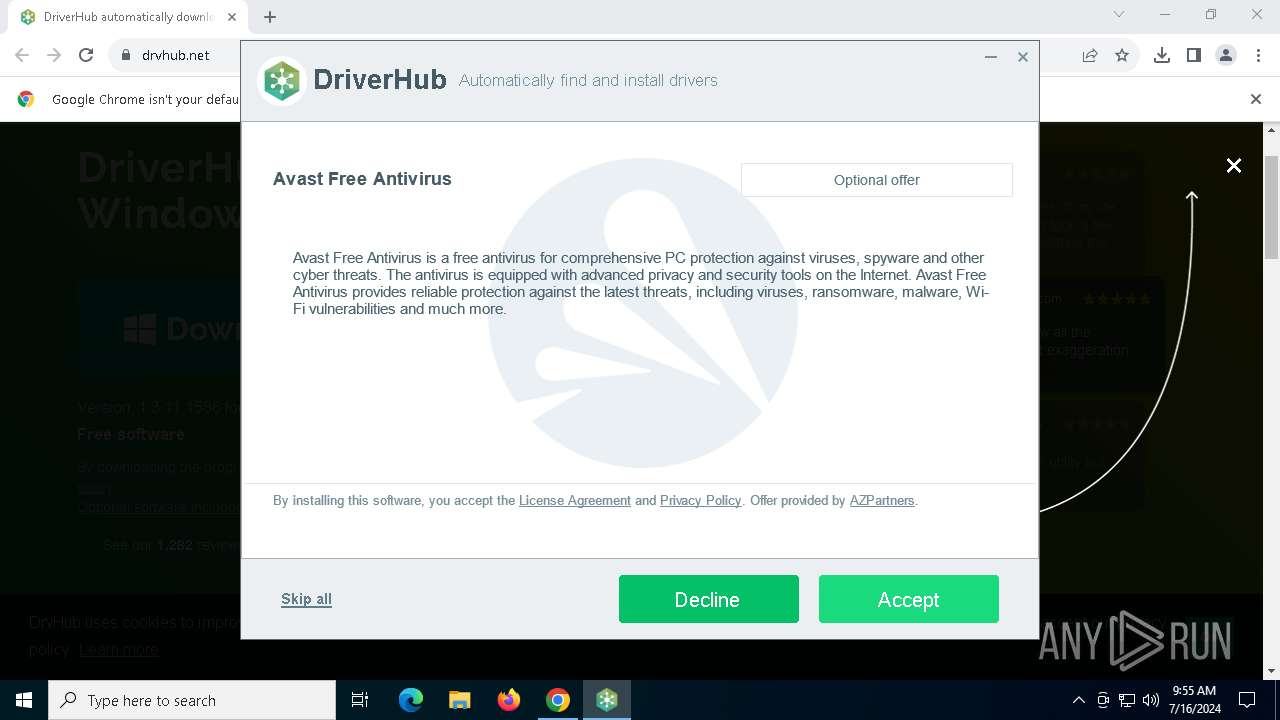The height and width of the screenshot is (720, 1280).
Task: Reload the drvhub.net page
Action: [86, 55]
